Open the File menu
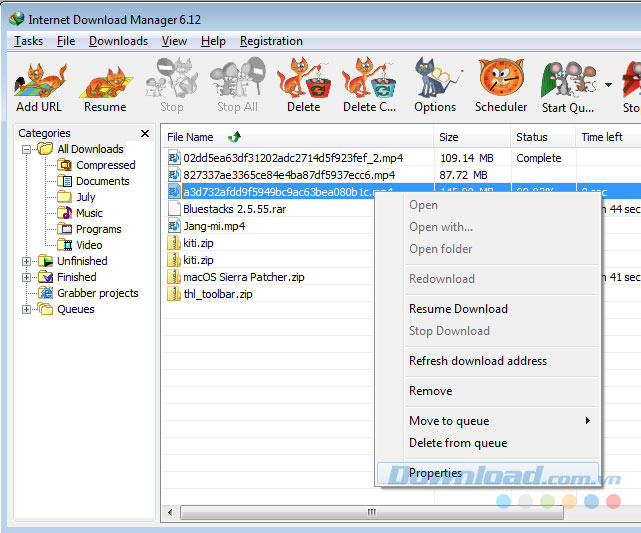641x533 pixels. click(66, 41)
